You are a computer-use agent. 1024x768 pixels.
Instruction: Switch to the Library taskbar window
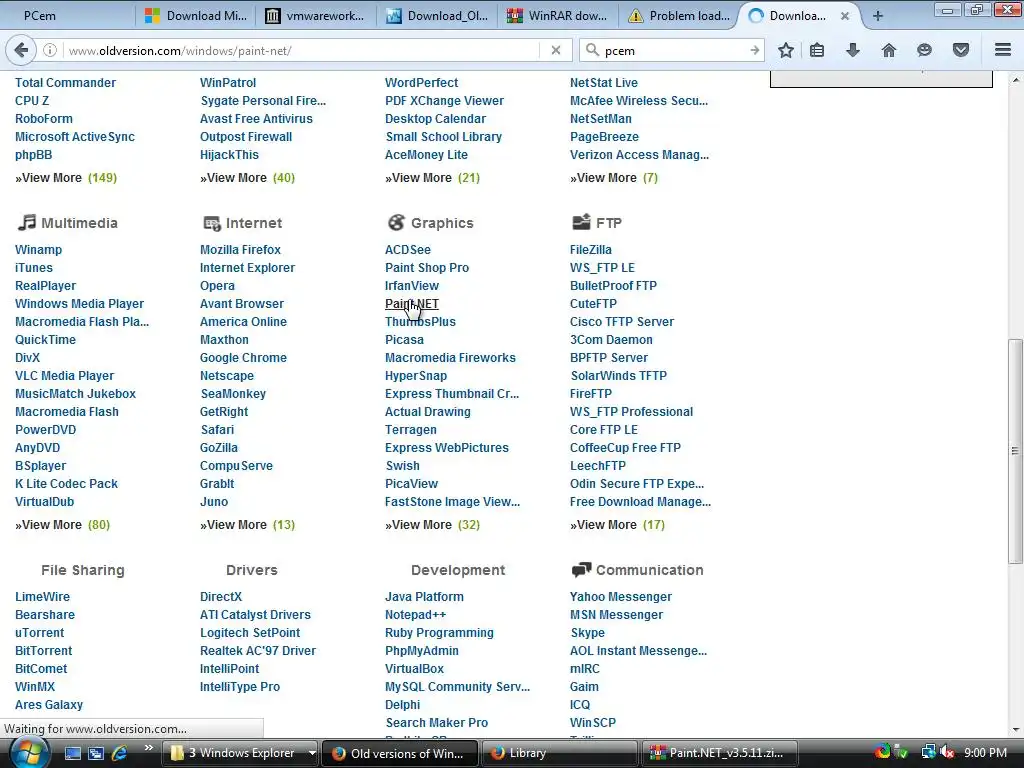click(560, 753)
